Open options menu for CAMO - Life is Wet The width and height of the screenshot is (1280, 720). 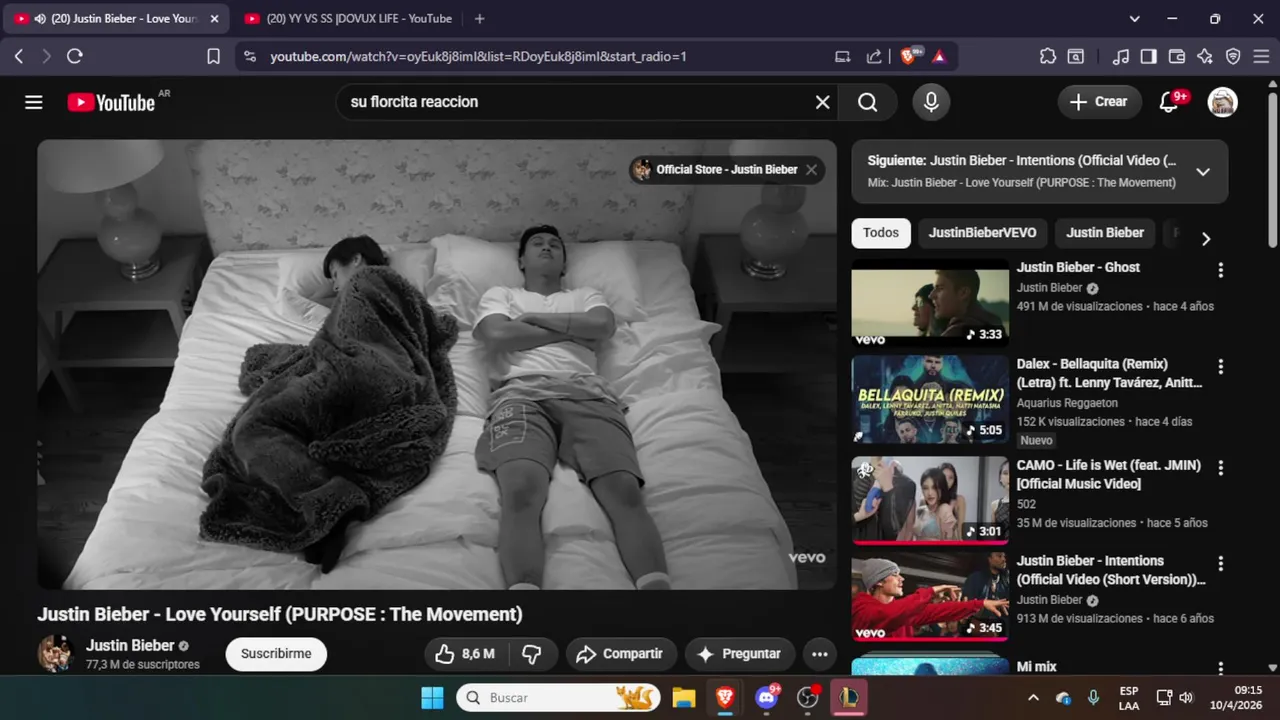pos(1220,468)
